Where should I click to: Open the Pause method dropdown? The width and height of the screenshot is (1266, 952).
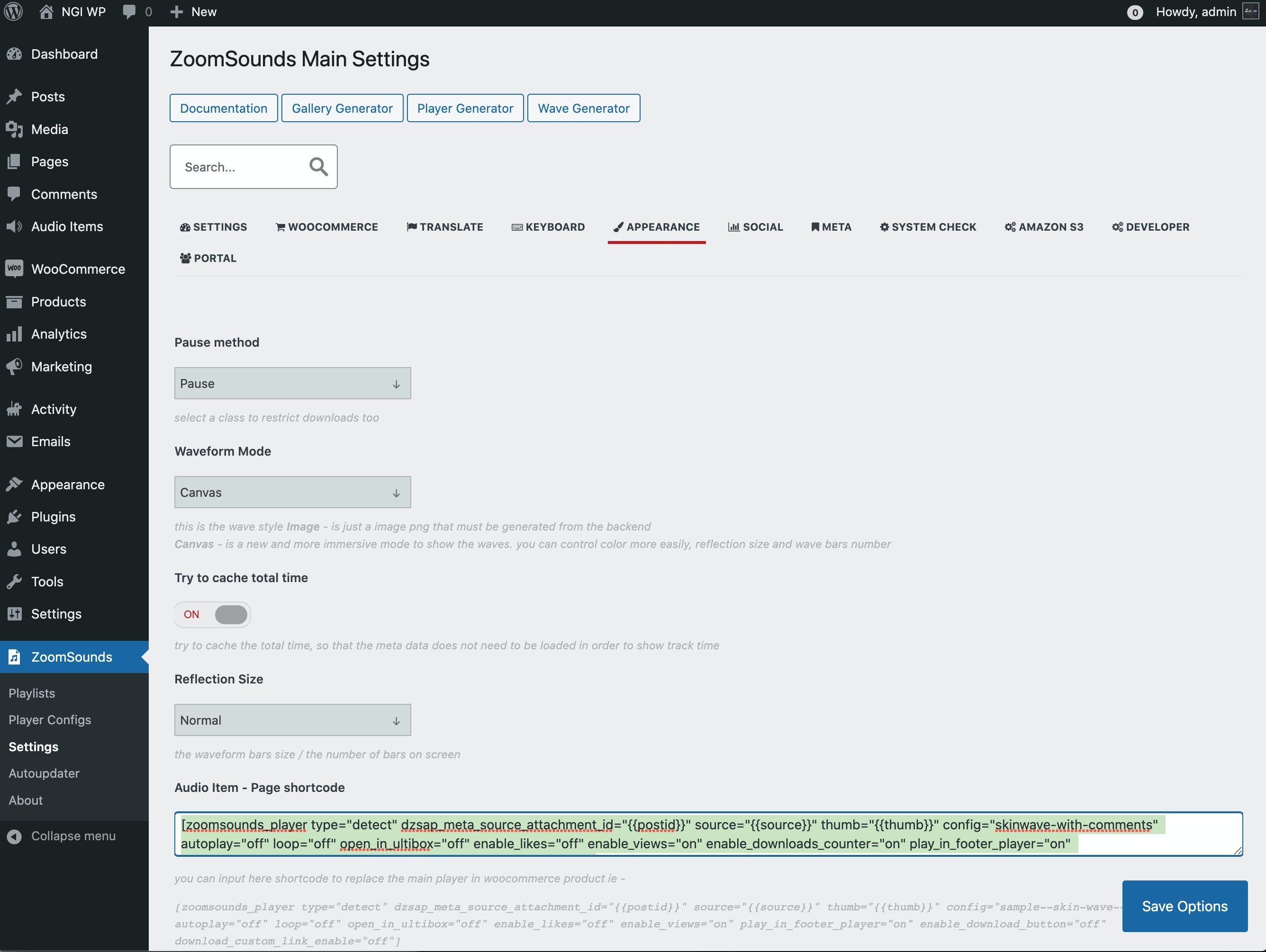[x=292, y=383]
